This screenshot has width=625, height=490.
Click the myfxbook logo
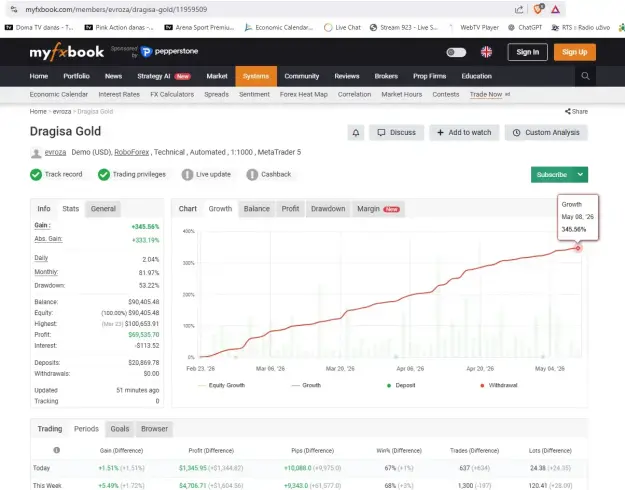tap(67, 52)
